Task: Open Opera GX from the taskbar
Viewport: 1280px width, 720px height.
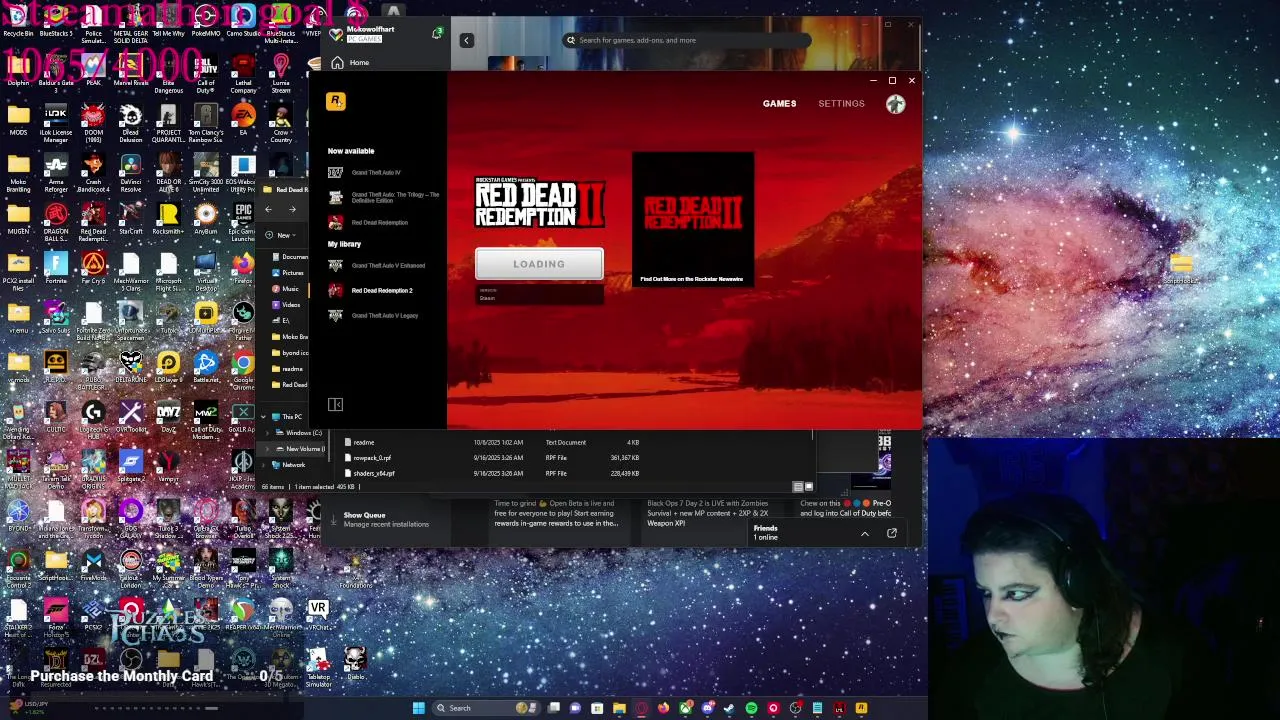Action: point(641,708)
